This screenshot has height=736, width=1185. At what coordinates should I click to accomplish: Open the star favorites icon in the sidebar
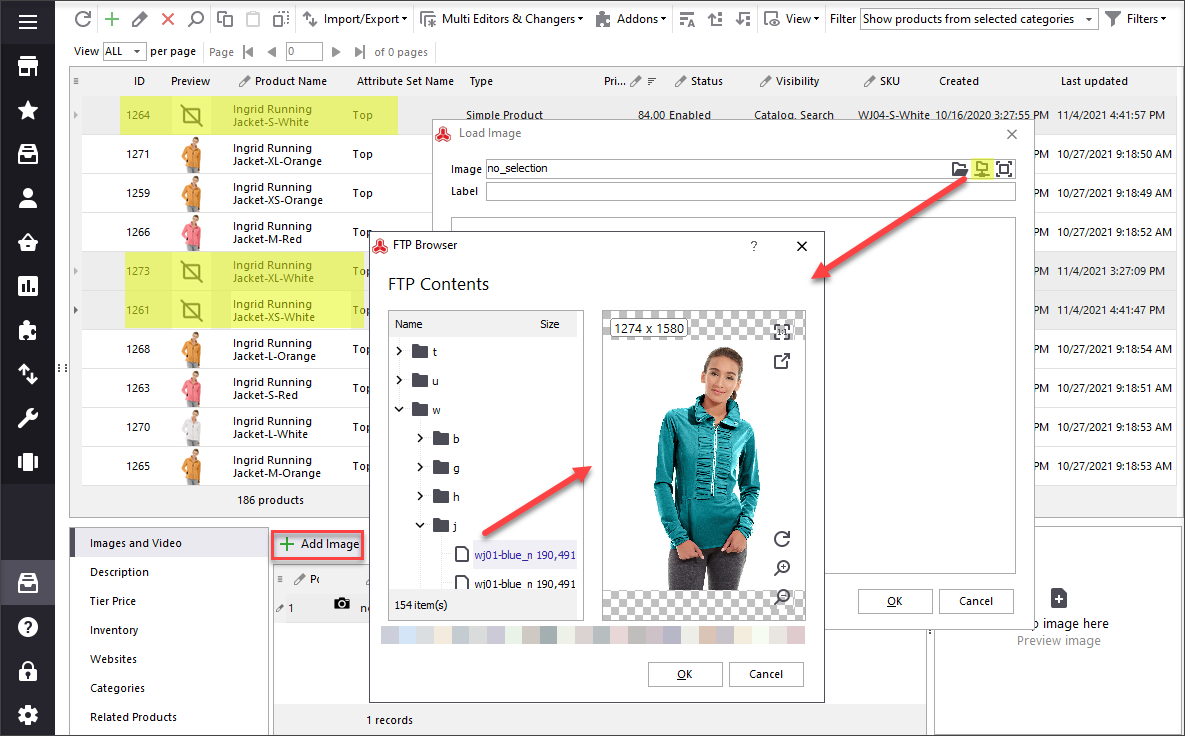[x=28, y=110]
